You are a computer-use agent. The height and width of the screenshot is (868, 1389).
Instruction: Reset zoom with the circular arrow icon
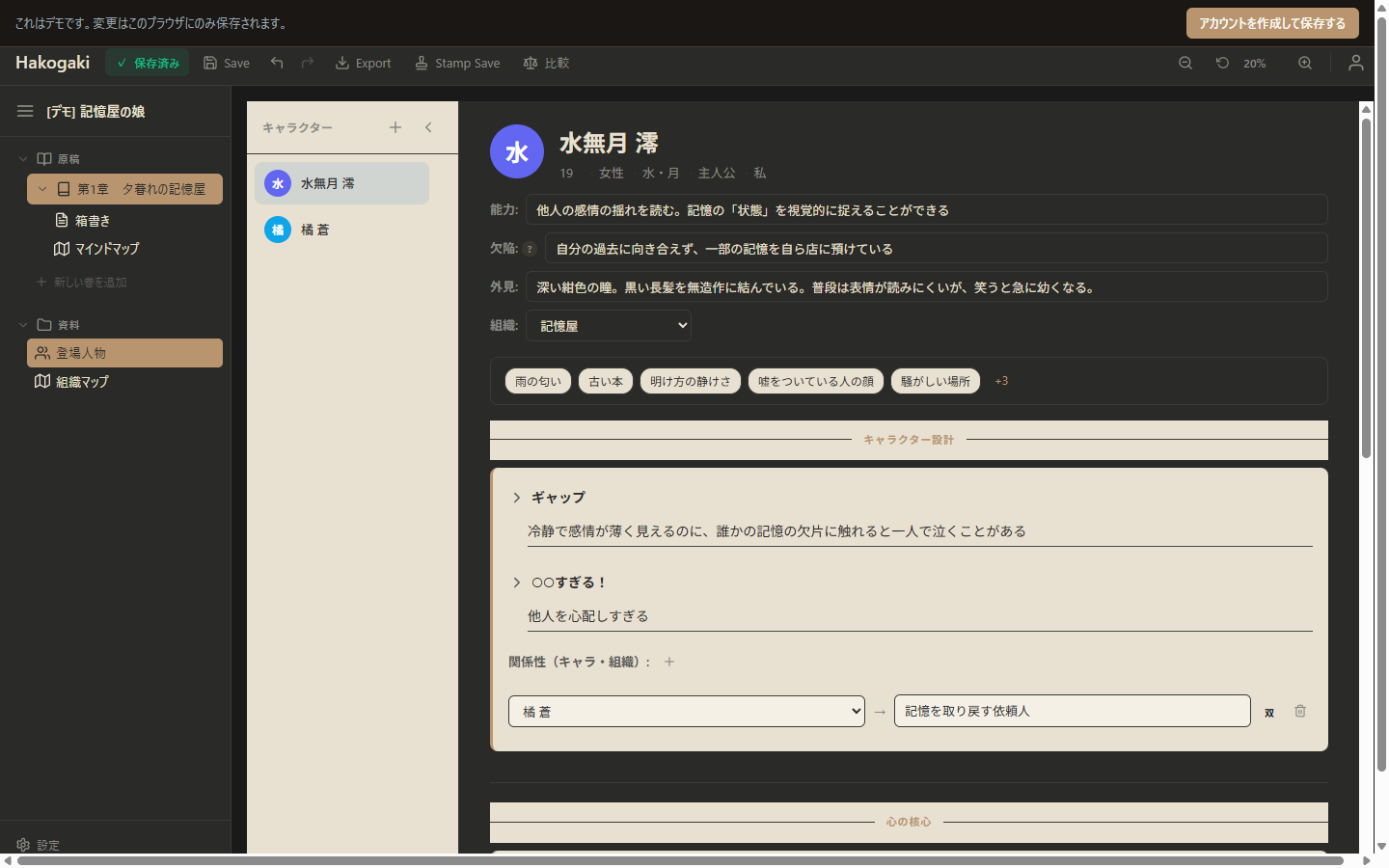pos(1222,63)
